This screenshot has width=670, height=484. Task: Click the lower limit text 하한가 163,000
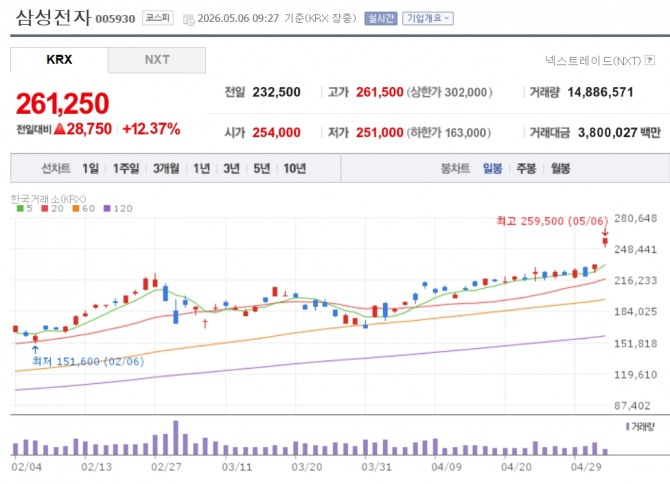pyautogui.click(x=448, y=132)
